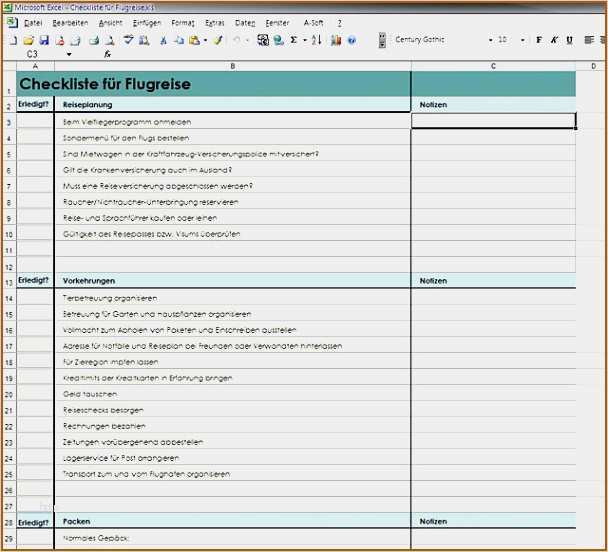Open the A-Soft menu
Viewport: 608px width, 552px height.
(x=313, y=23)
